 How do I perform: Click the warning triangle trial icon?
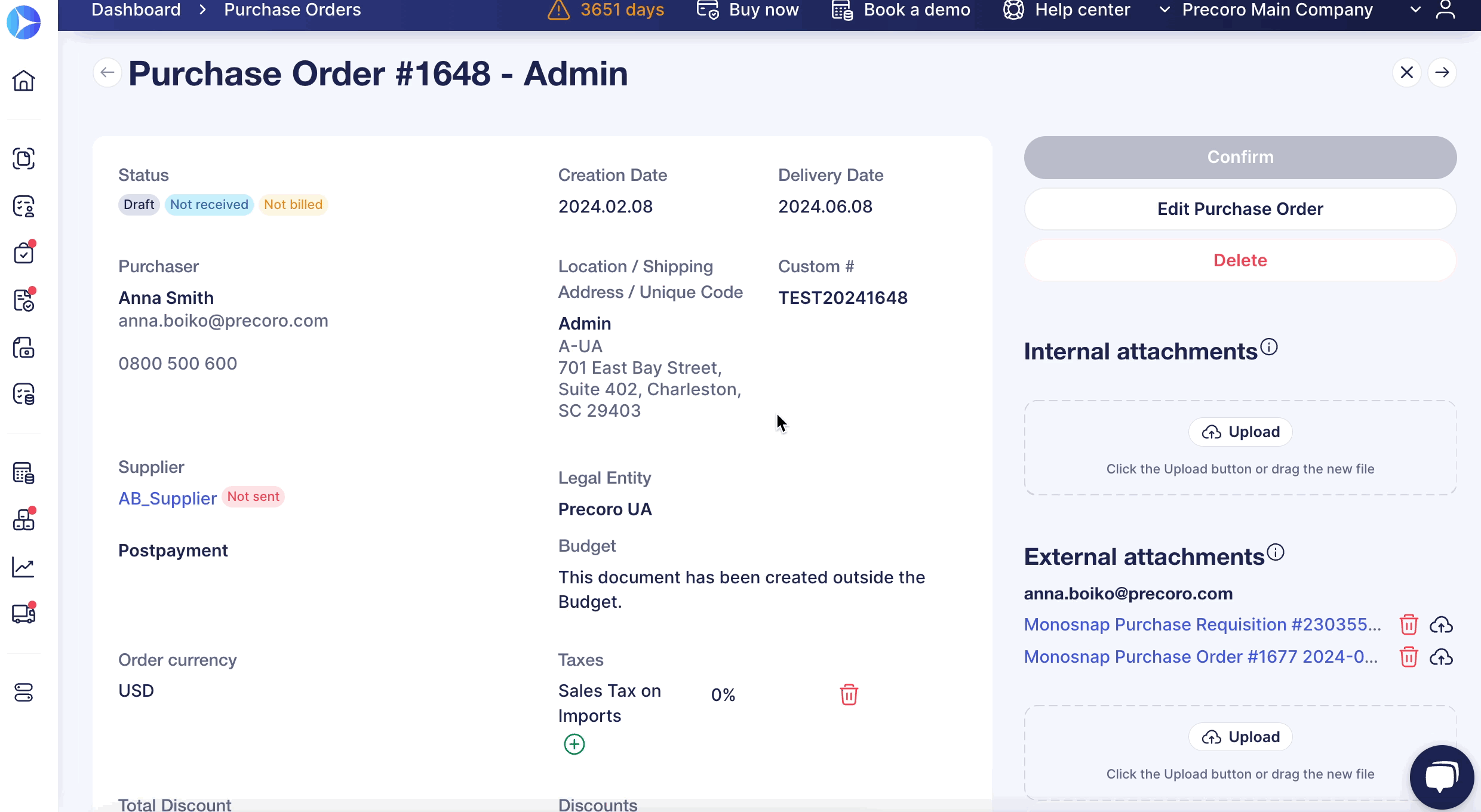click(x=558, y=10)
